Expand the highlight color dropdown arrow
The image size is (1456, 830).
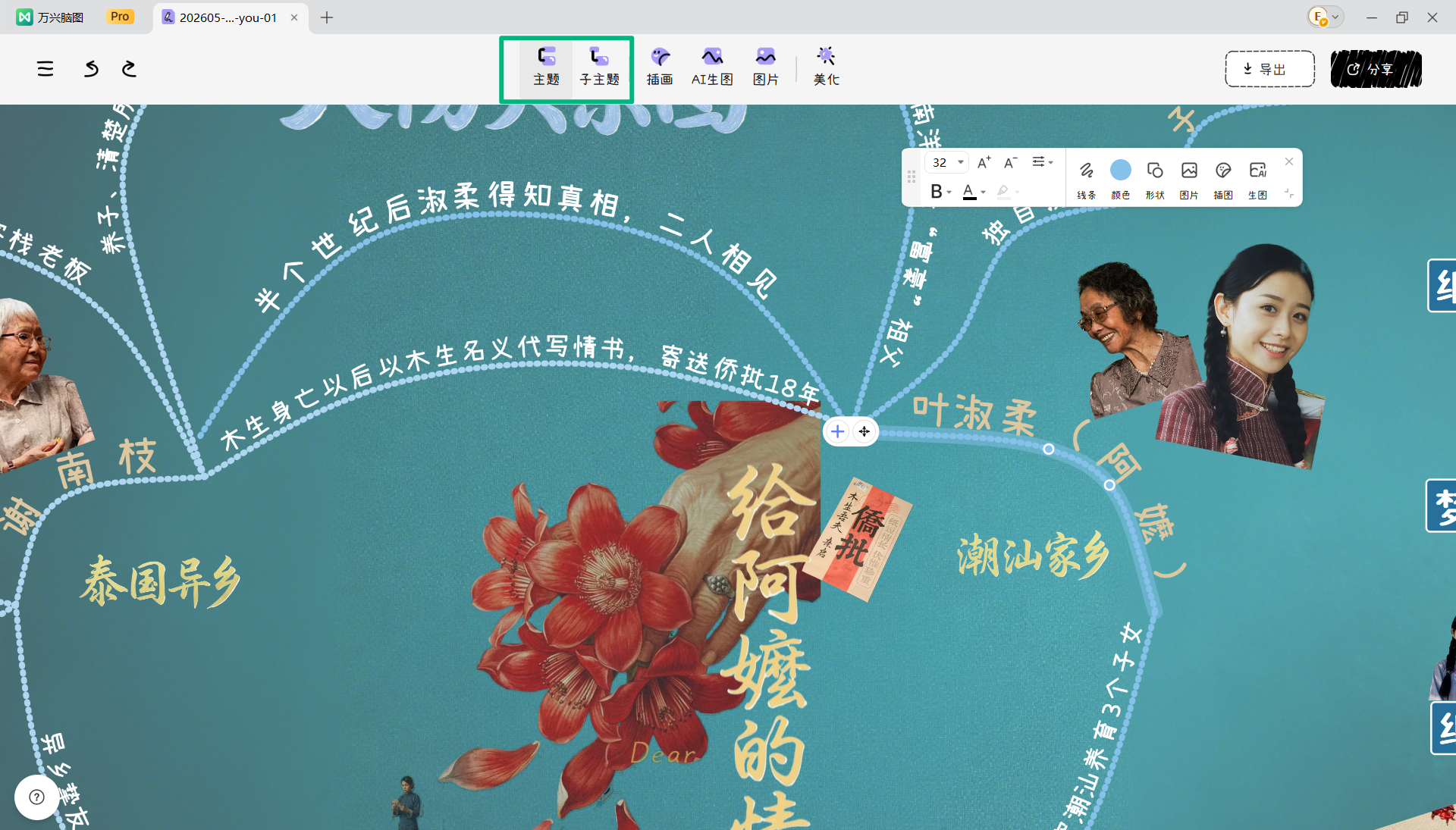[x=1017, y=193]
